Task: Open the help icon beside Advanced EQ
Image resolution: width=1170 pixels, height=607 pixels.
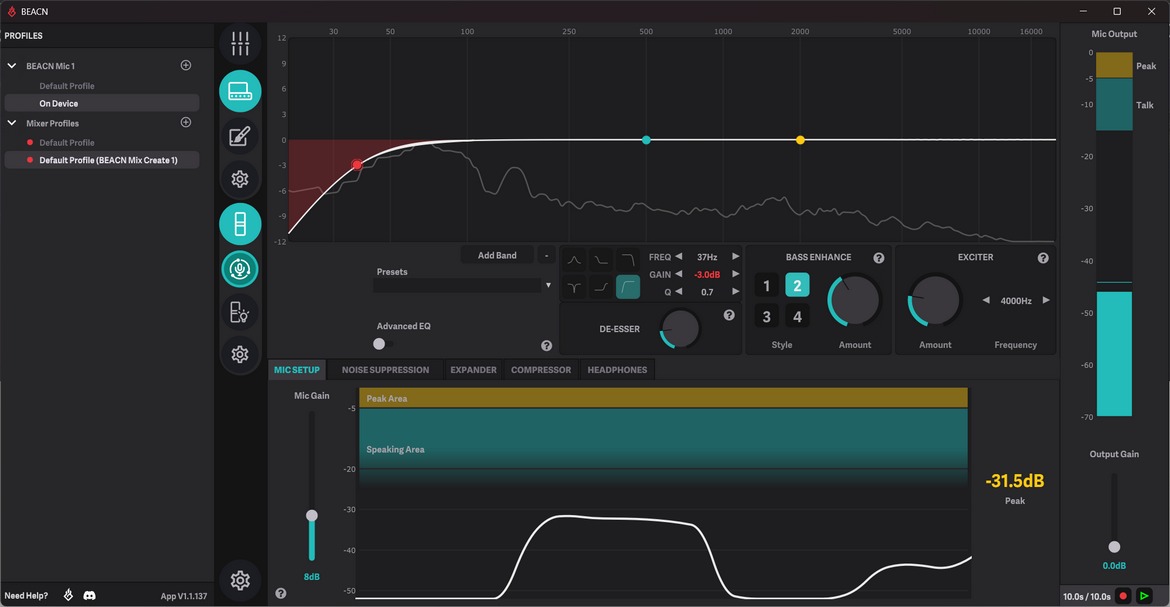Action: pyautogui.click(x=546, y=346)
